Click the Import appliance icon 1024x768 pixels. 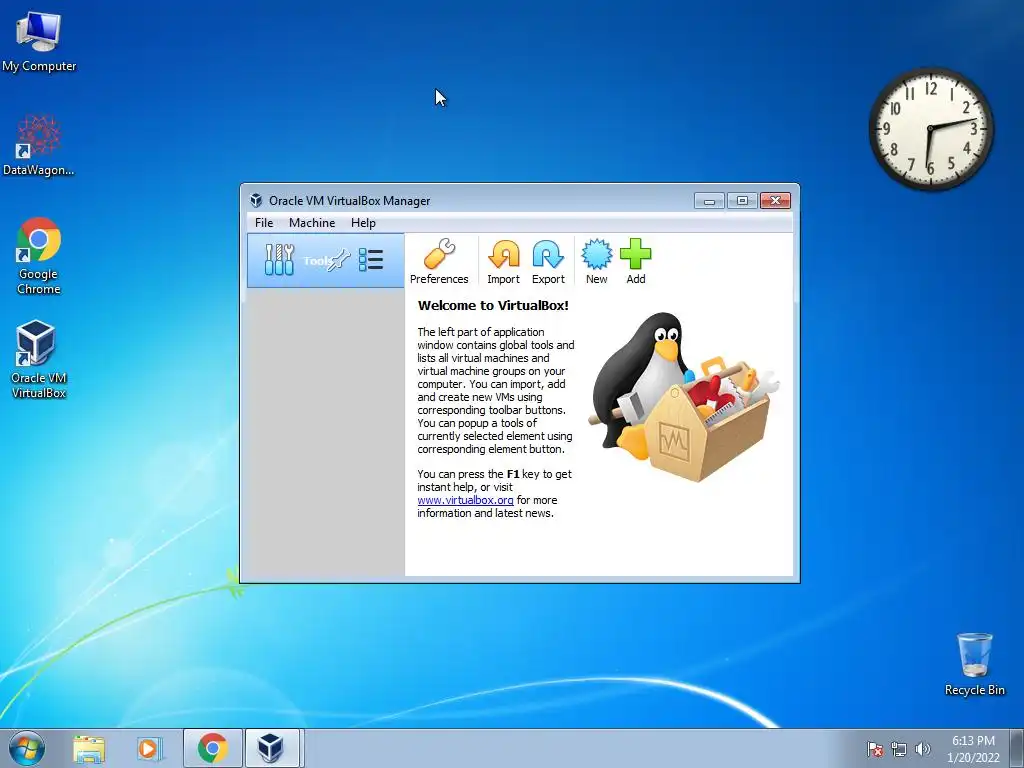pyautogui.click(x=504, y=261)
